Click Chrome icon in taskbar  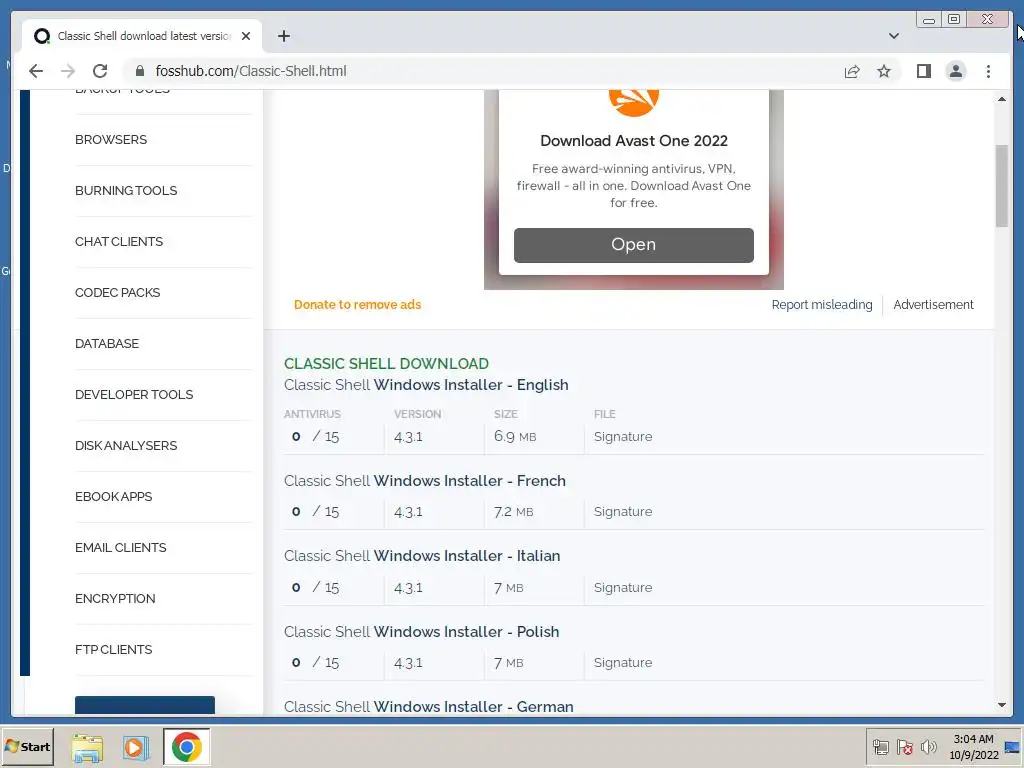point(186,746)
